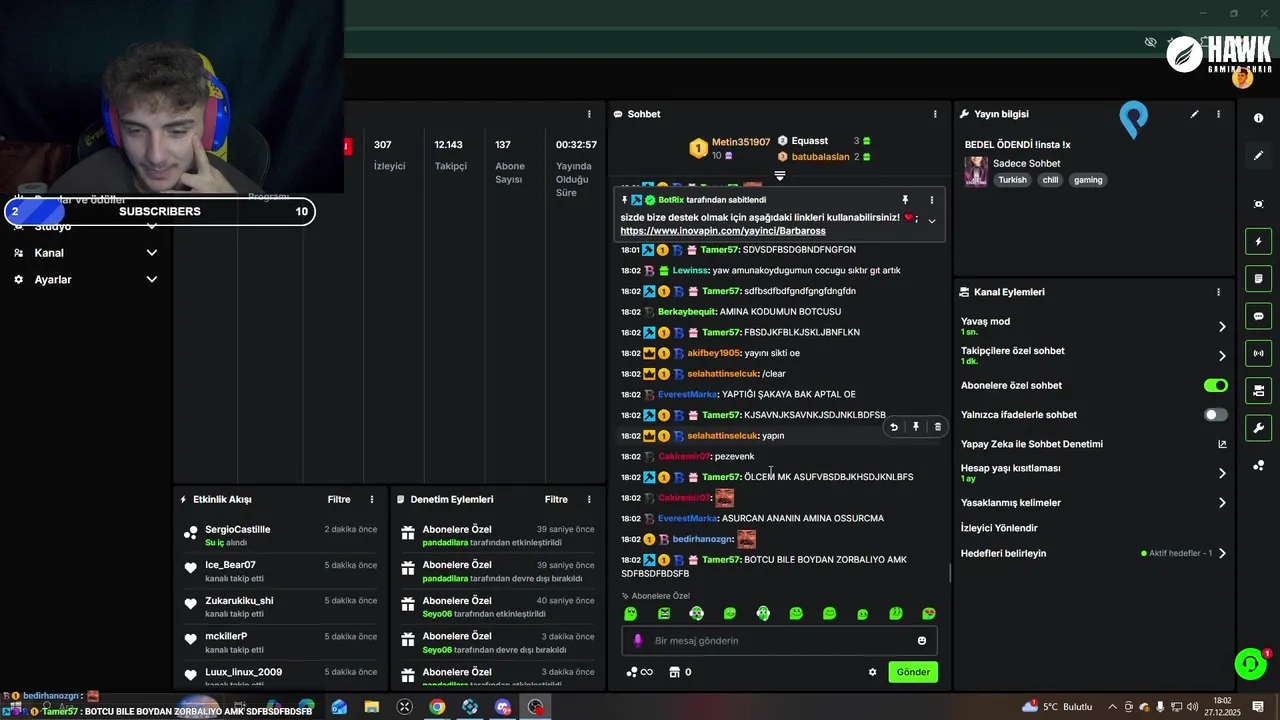Open pinned message options menu
1280x720 pixels.
click(931, 200)
